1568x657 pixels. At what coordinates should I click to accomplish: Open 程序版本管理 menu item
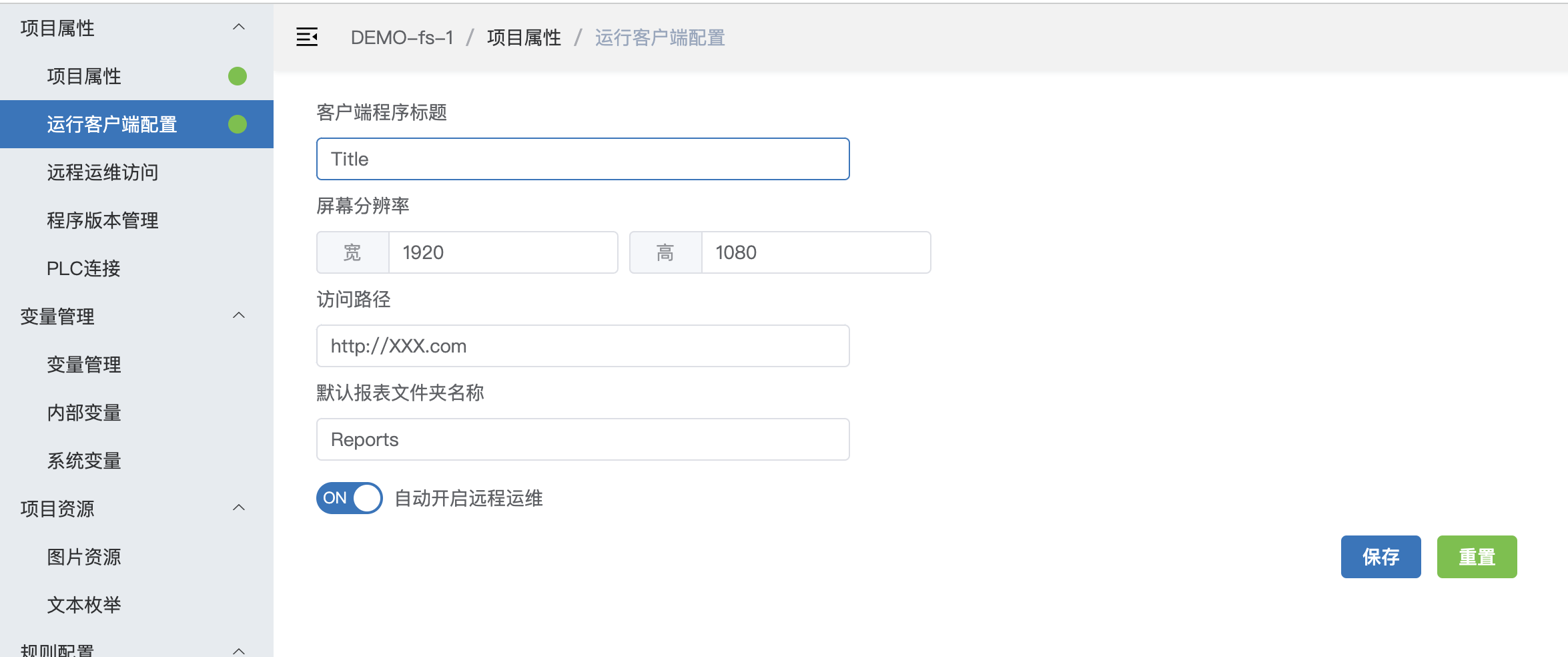(103, 220)
